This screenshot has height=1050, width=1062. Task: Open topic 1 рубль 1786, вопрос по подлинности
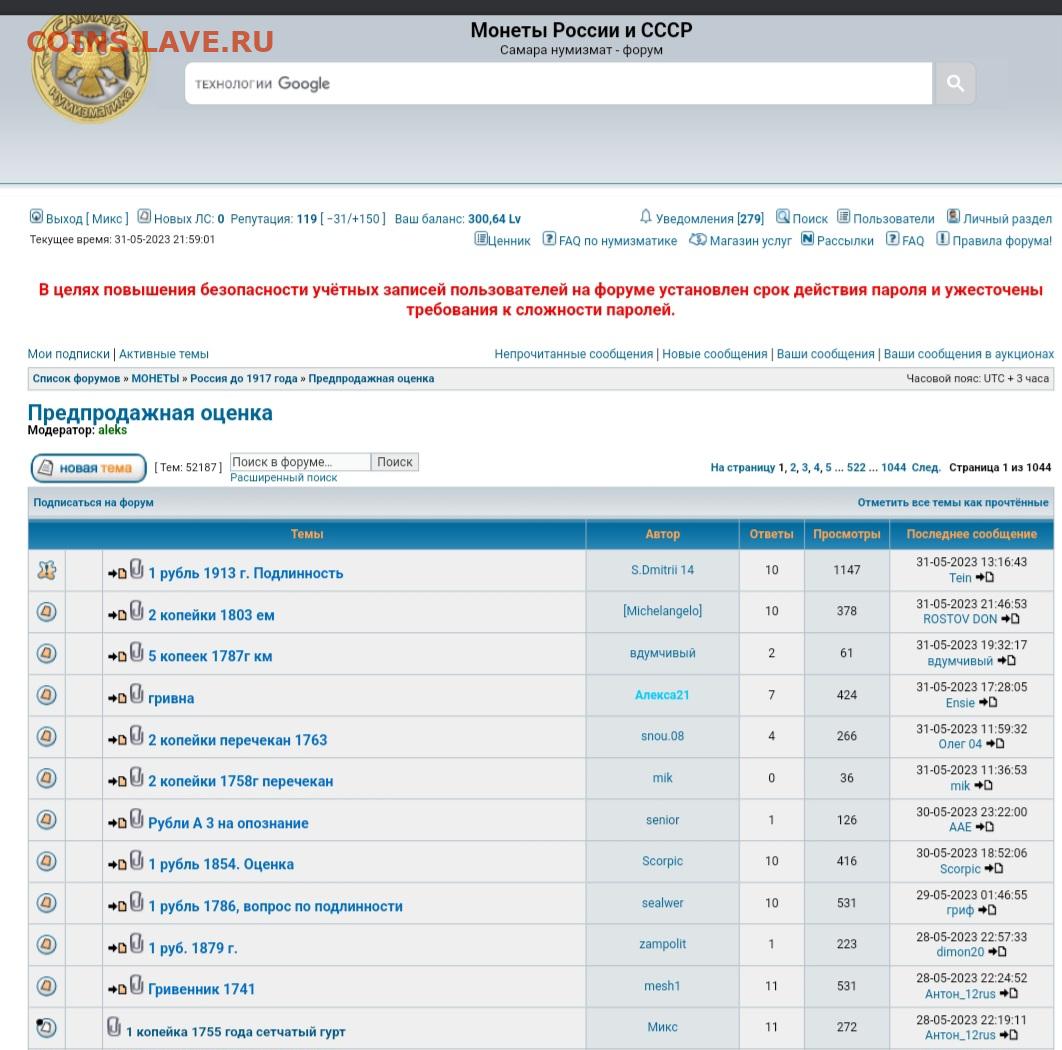pos(276,906)
